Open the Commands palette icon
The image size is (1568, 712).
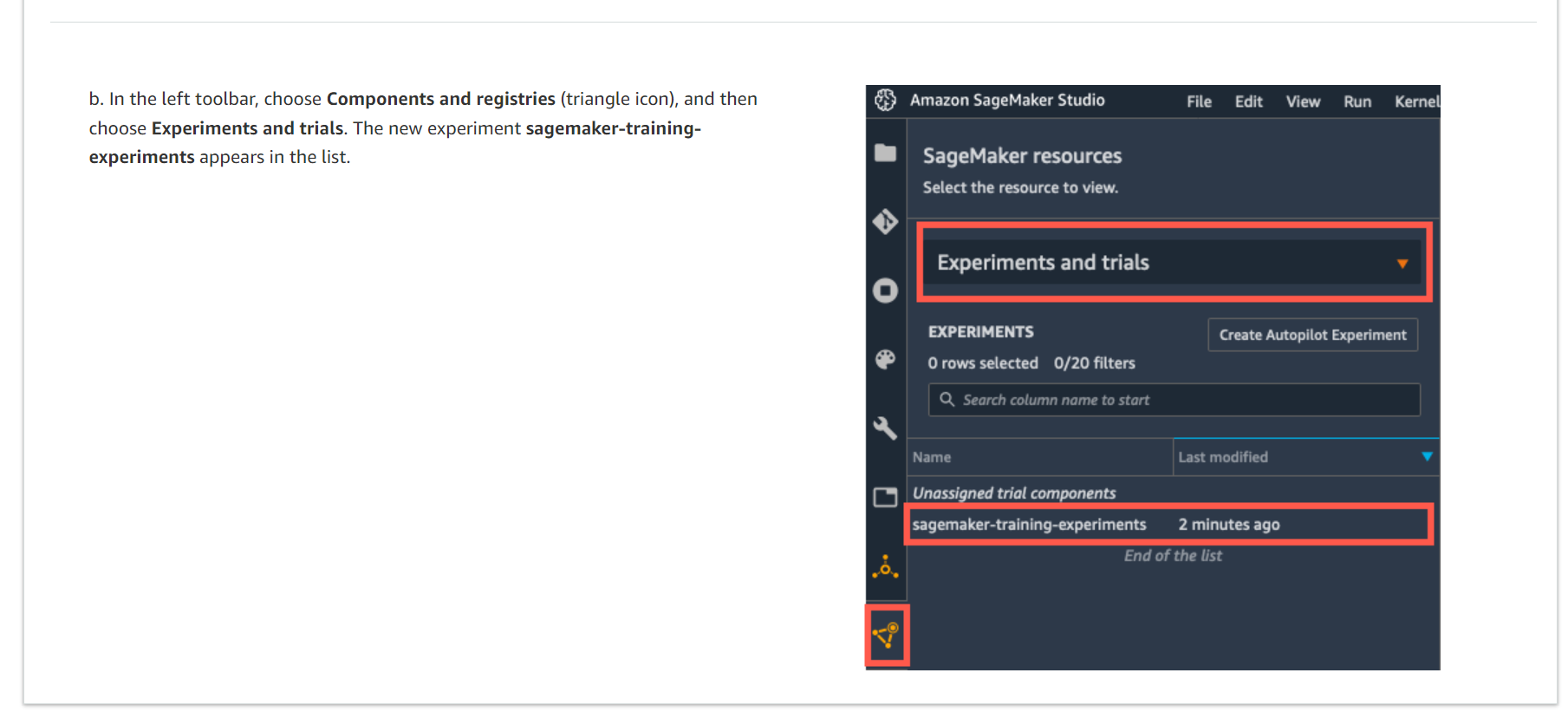[x=885, y=359]
